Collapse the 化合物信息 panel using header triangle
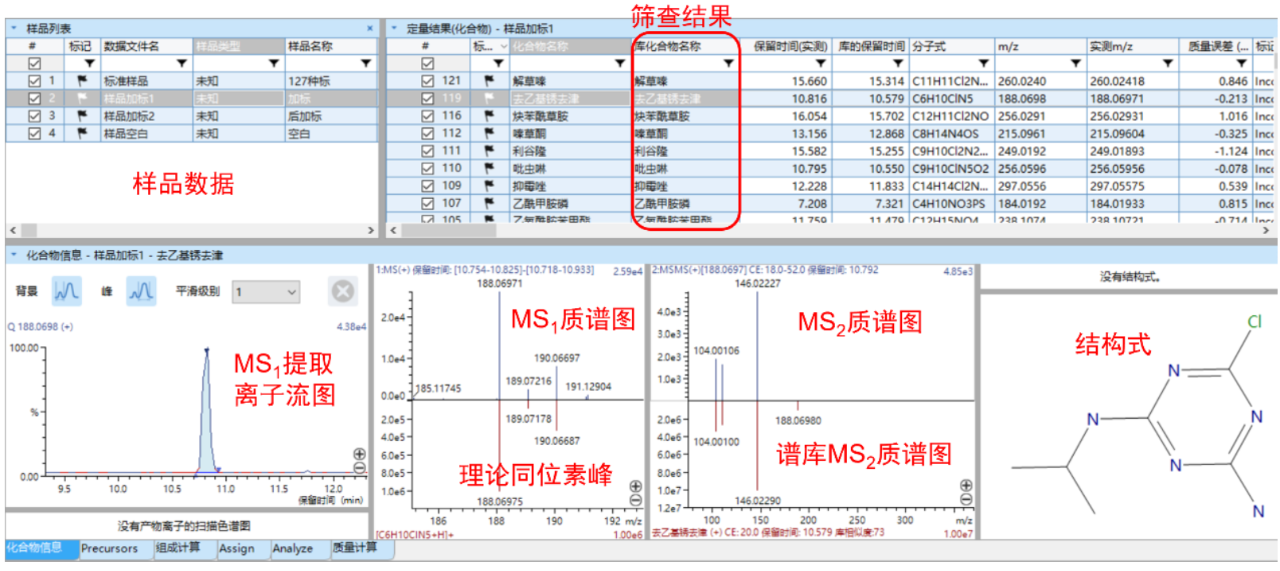This screenshot has width=1280, height=571. (x=13, y=255)
